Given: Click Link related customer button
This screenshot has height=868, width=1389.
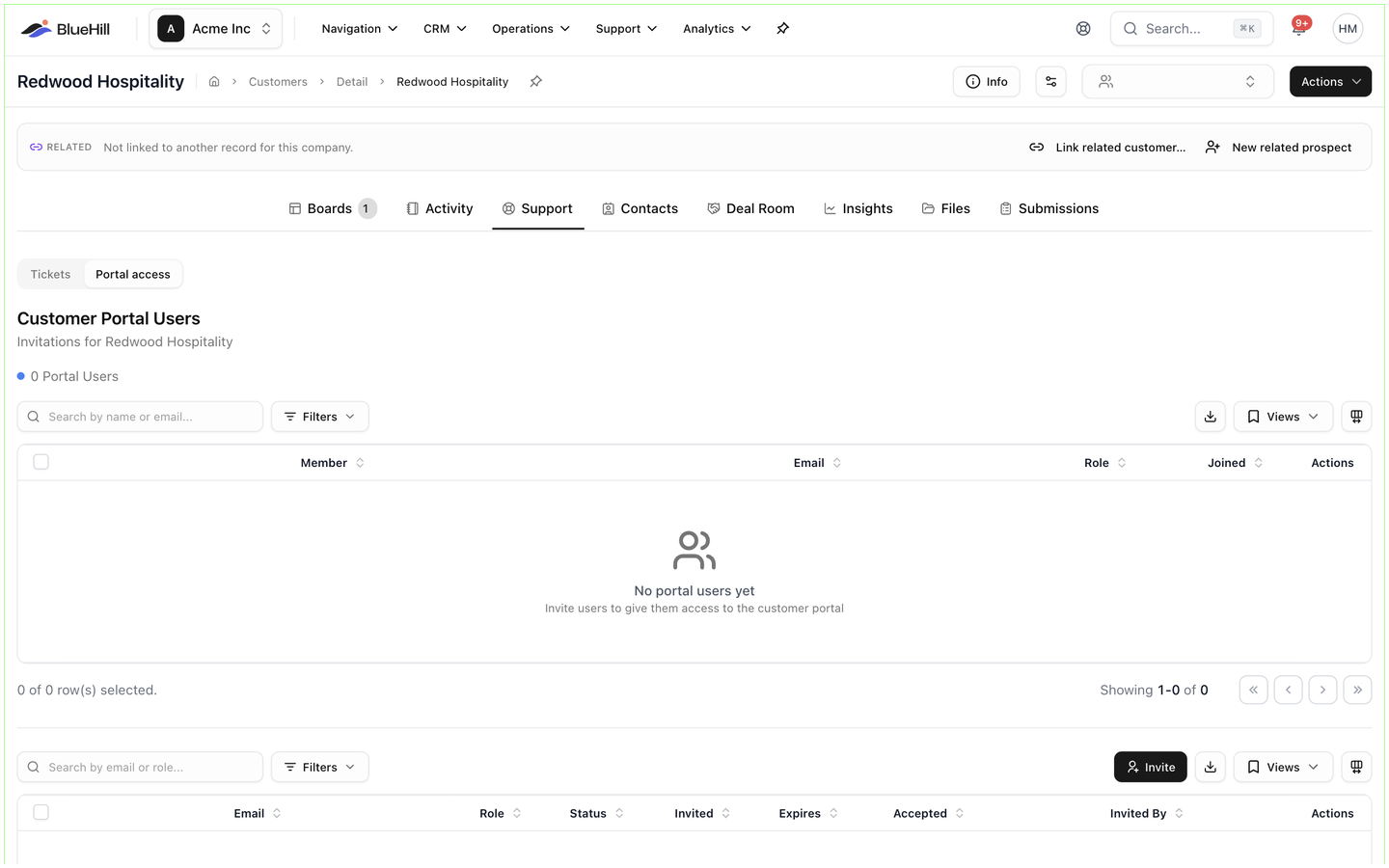Looking at the screenshot, I should pyautogui.click(x=1107, y=148).
